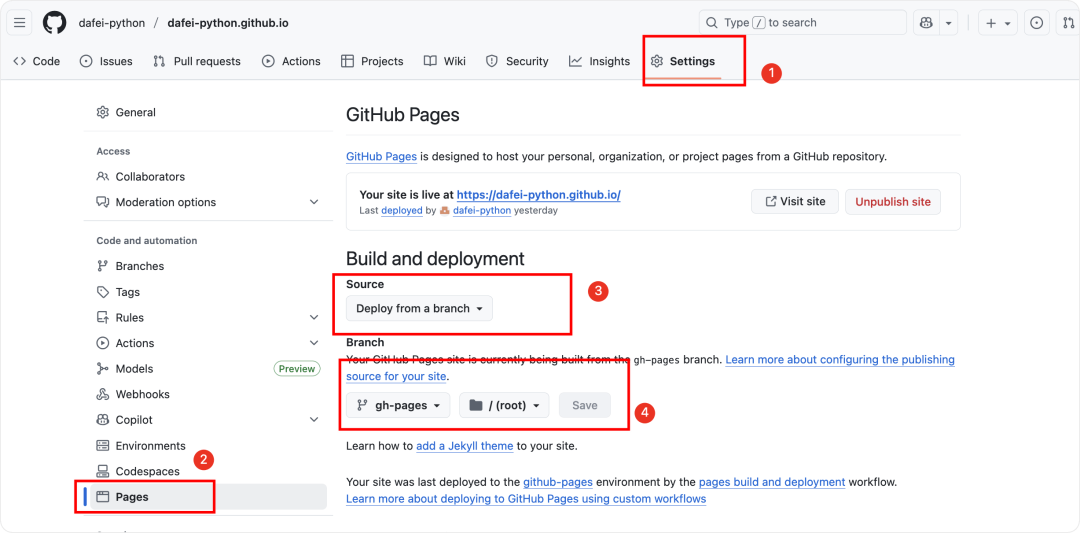Switch to the Security tab
This screenshot has width=1080, height=533.
click(517, 61)
